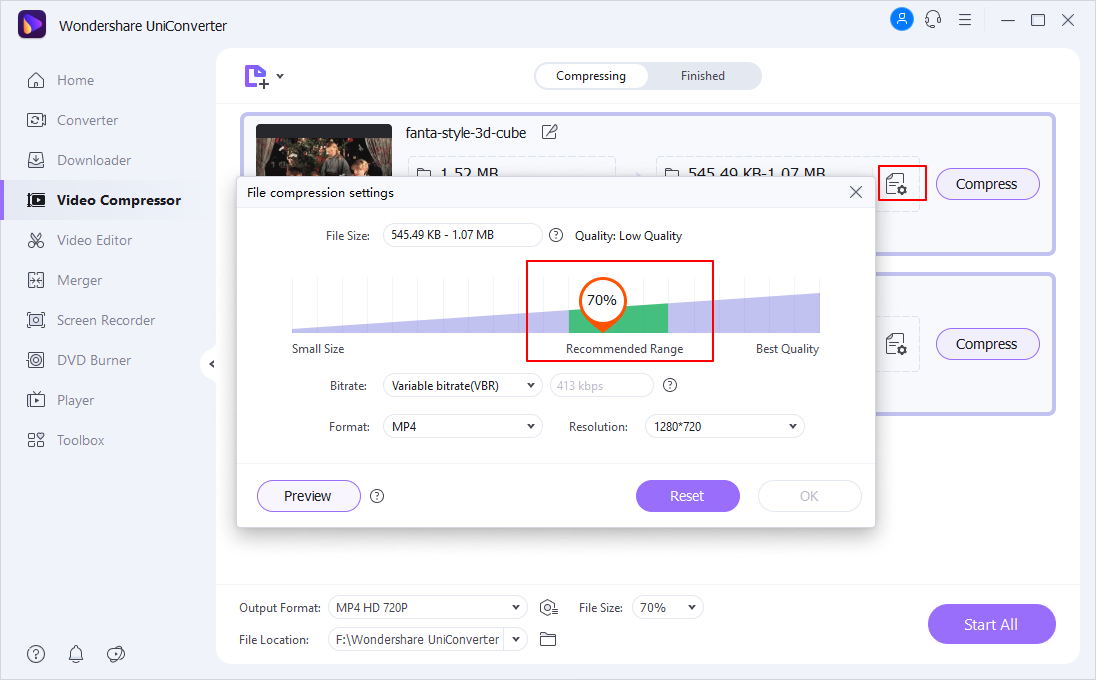
Task: Open output folder icon
Action: (548, 639)
